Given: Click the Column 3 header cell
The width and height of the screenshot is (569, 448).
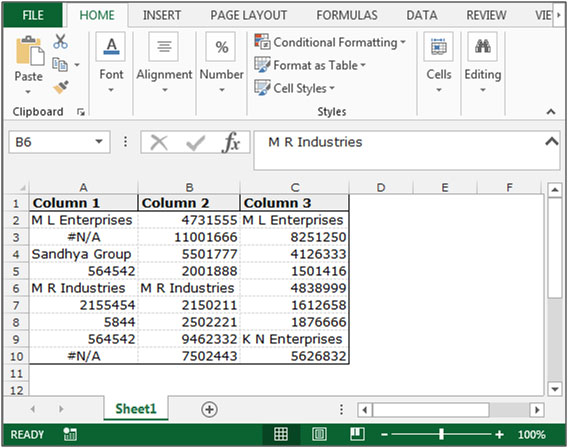Looking at the screenshot, I should [x=294, y=203].
